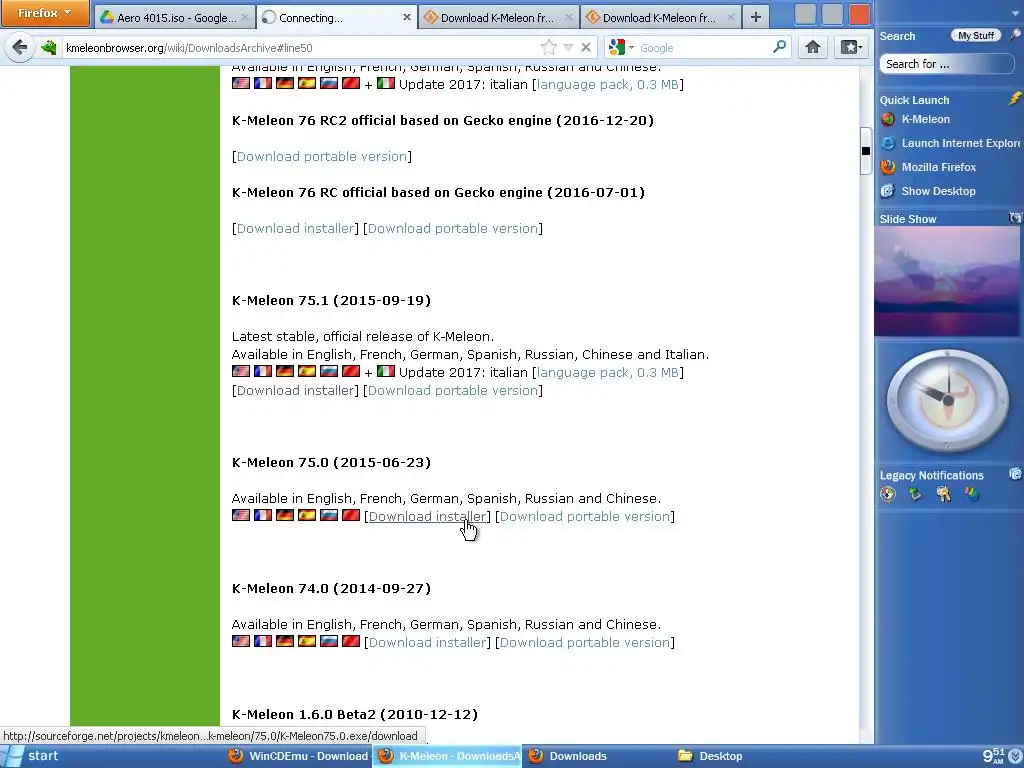Click the Windows flag icon in Legacy Notifications
The height and width of the screenshot is (768, 1024).
[972, 494]
